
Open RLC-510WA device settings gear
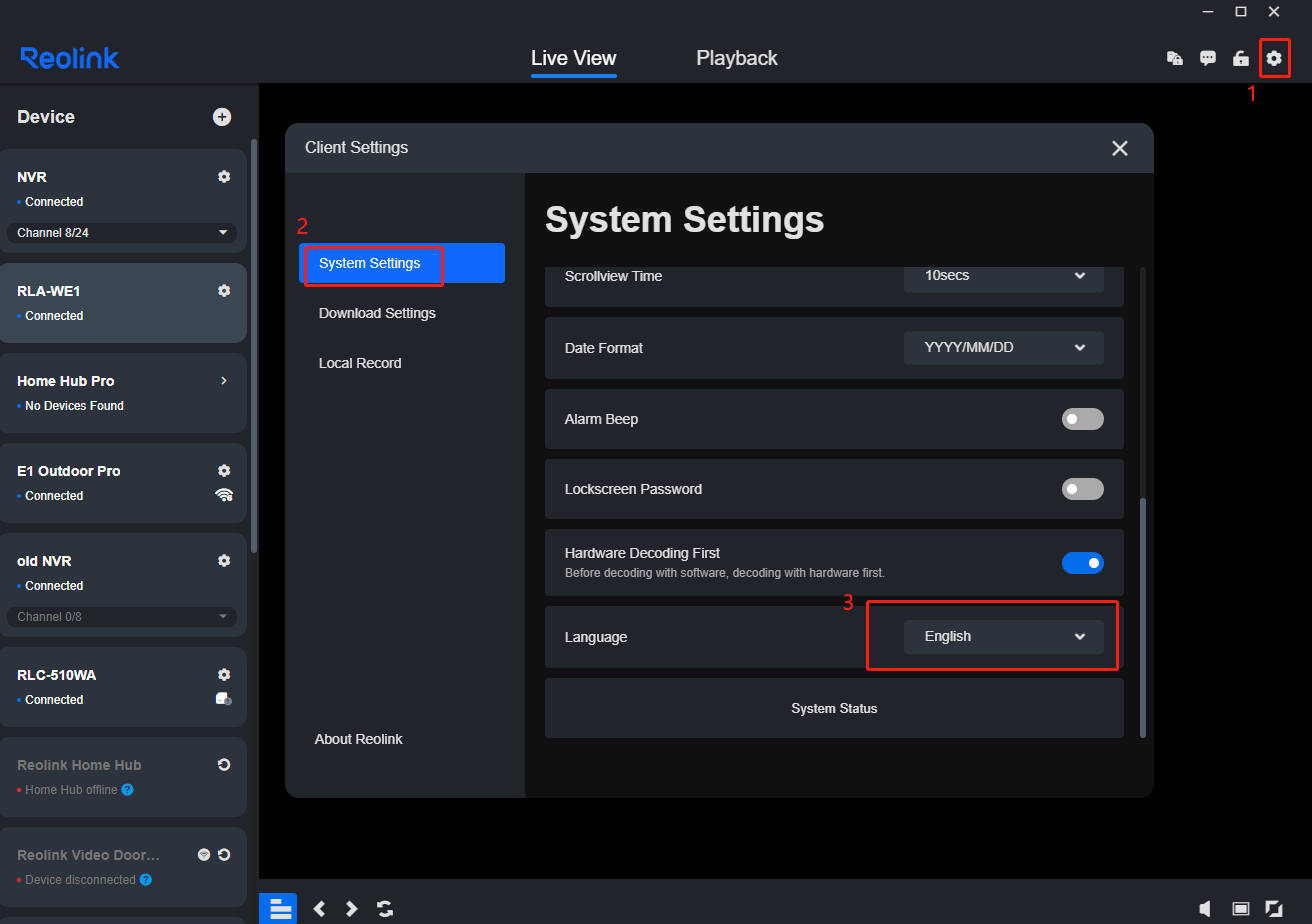click(x=224, y=675)
